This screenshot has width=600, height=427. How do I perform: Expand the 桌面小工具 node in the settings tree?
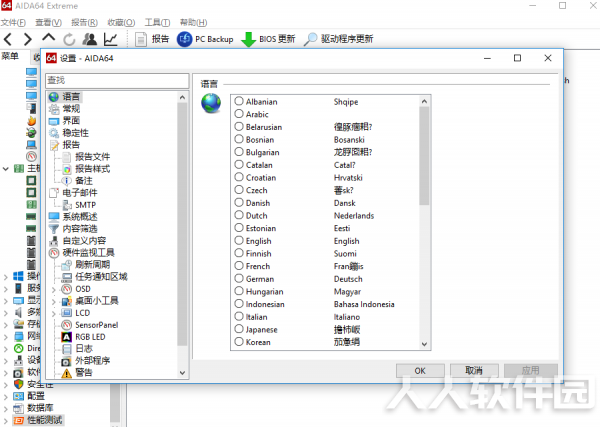click(54, 302)
